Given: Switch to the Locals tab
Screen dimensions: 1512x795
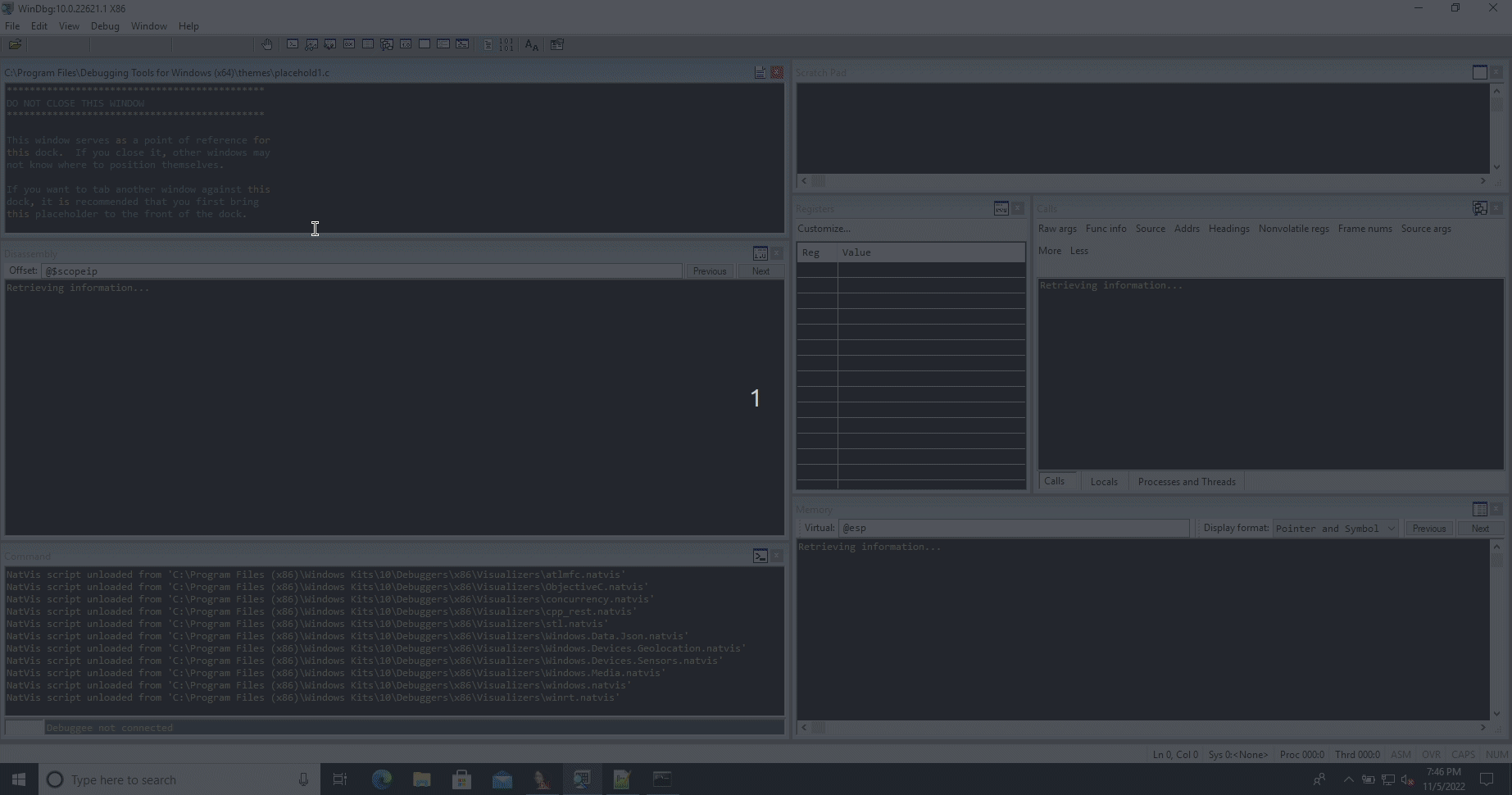Looking at the screenshot, I should (x=1104, y=482).
